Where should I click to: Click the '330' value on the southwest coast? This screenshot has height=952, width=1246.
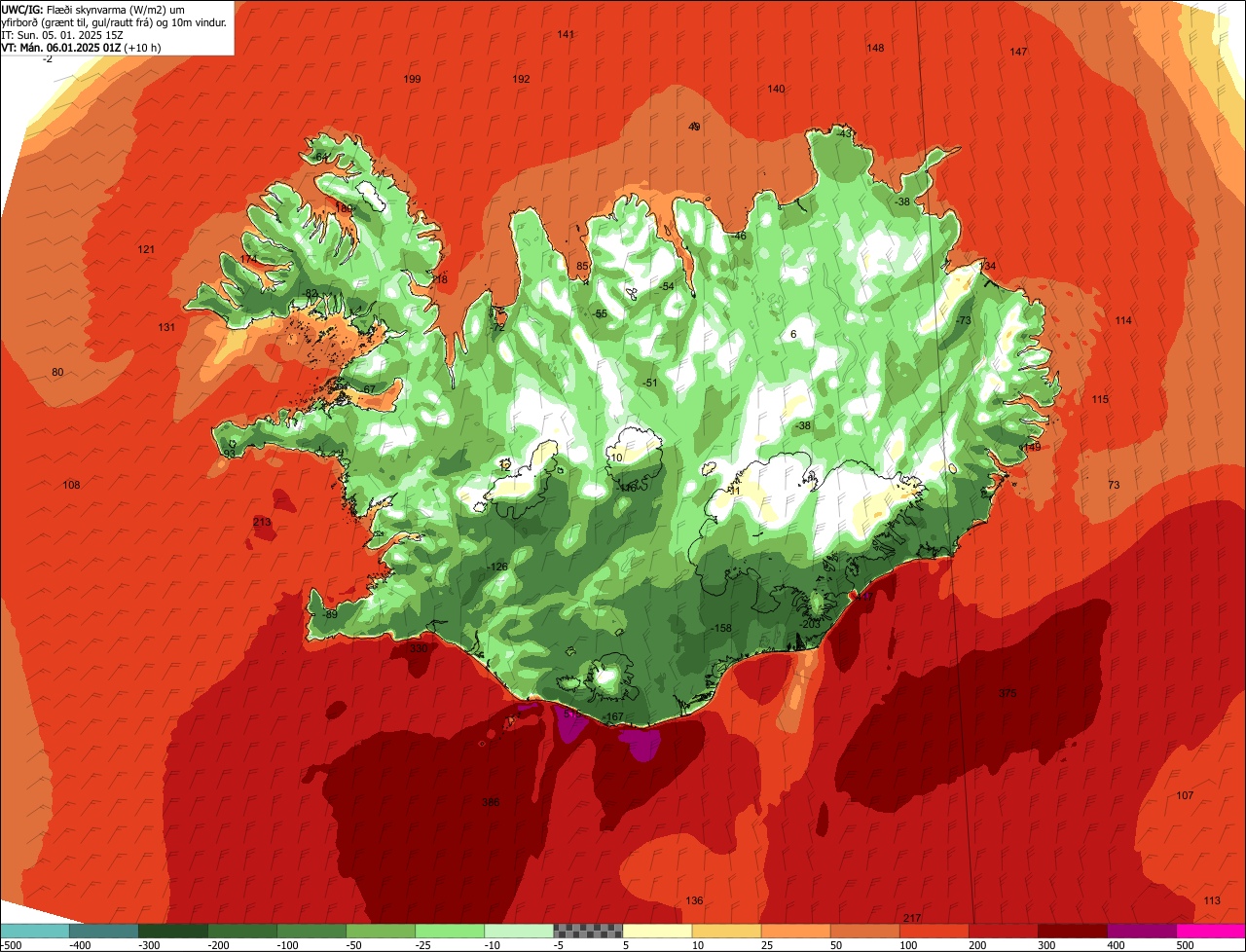(x=418, y=648)
